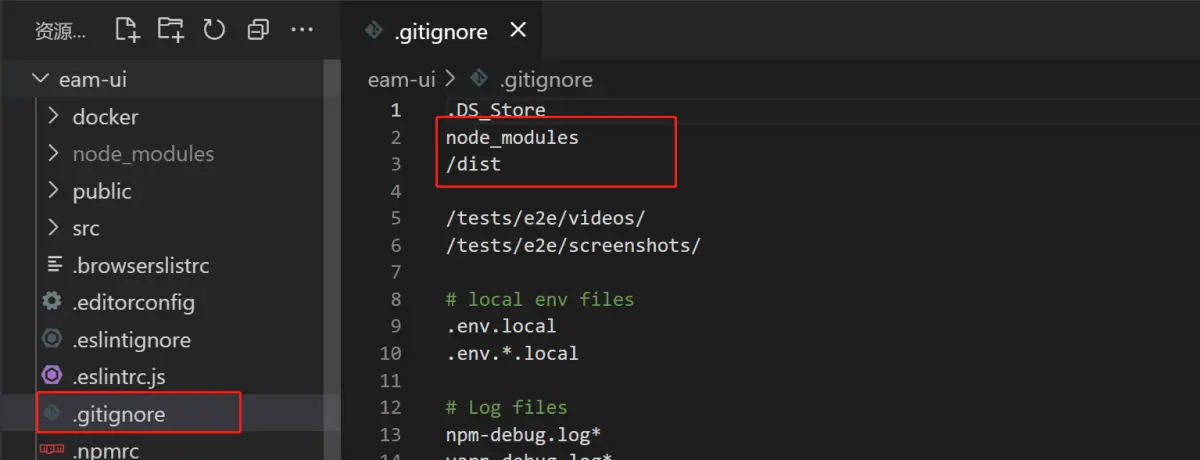
Task: Click the lines icon beside .browserslistrc
Action: 54,265
